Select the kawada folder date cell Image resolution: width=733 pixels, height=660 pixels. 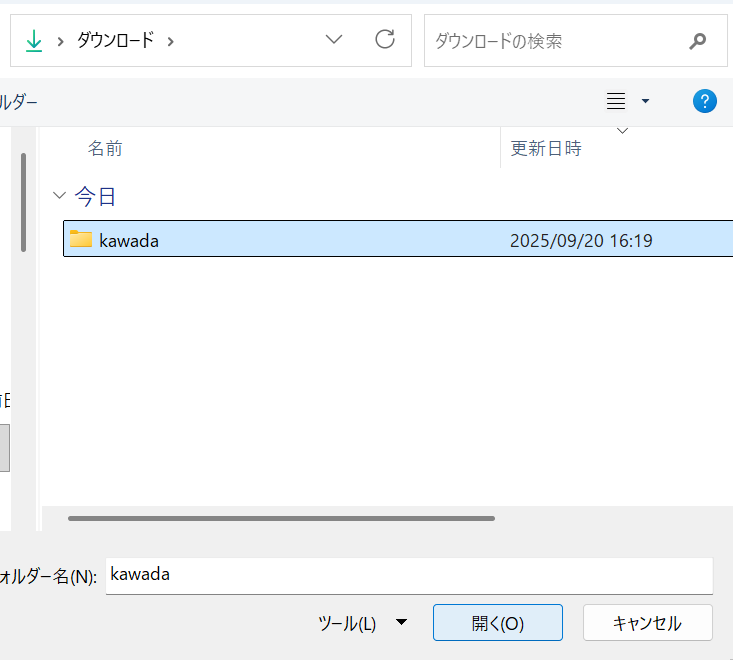click(581, 240)
